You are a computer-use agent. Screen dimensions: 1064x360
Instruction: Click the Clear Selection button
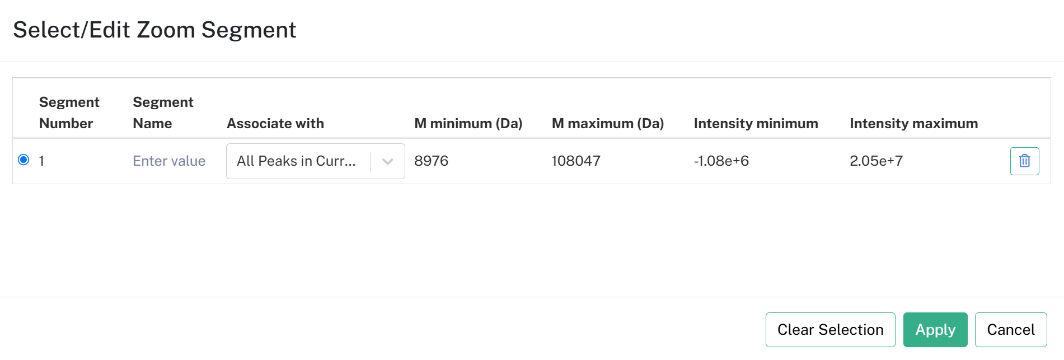click(x=831, y=329)
